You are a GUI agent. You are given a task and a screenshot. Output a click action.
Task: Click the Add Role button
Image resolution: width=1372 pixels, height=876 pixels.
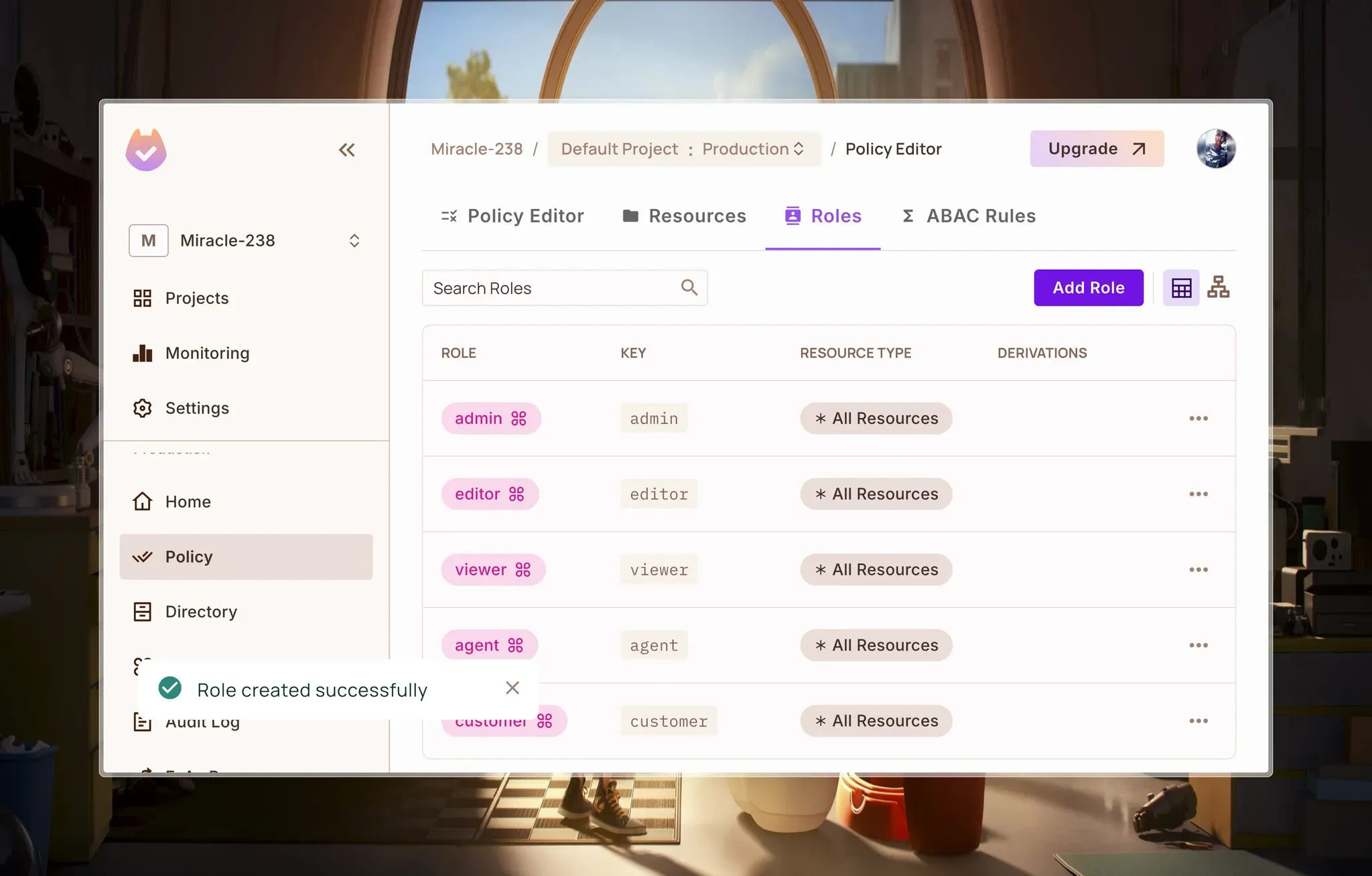click(x=1088, y=288)
